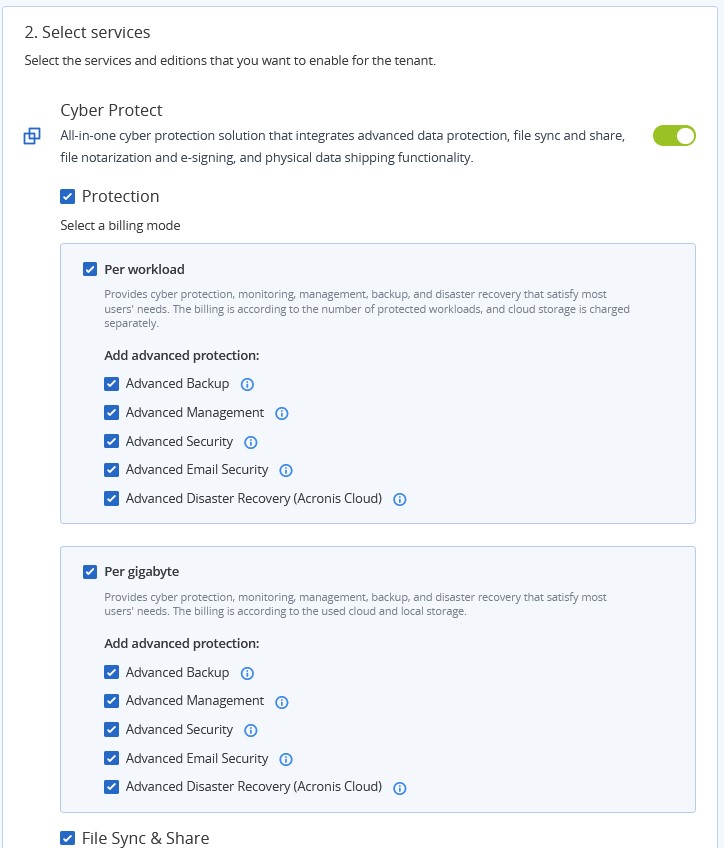Open info icon for Per workload Advanced Security
Viewport: 724px width, 848px height.
pos(251,442)
